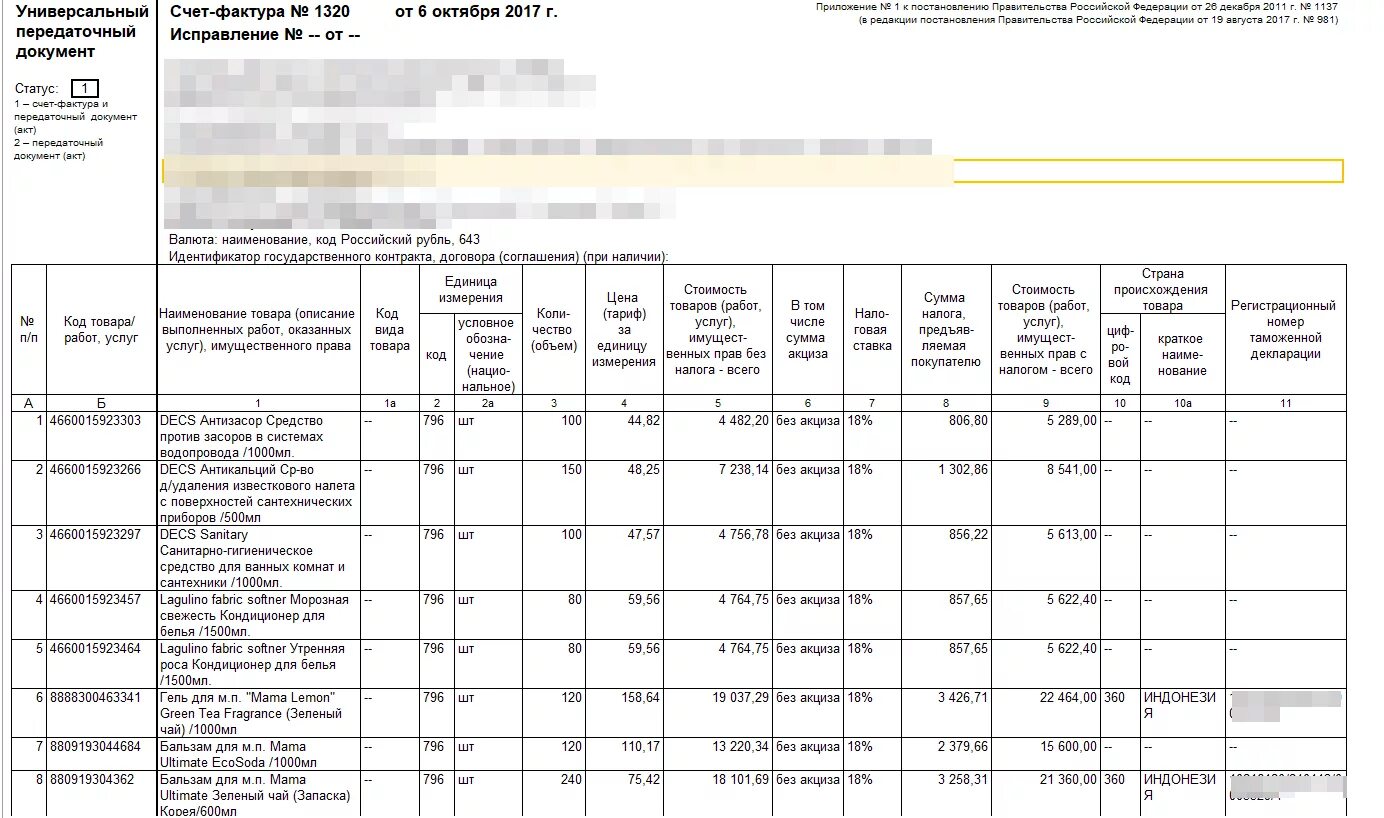Click the line 'Исправление № -- от --'
Viewport: 1384px width, 818px height.
[x=265, y=35]
